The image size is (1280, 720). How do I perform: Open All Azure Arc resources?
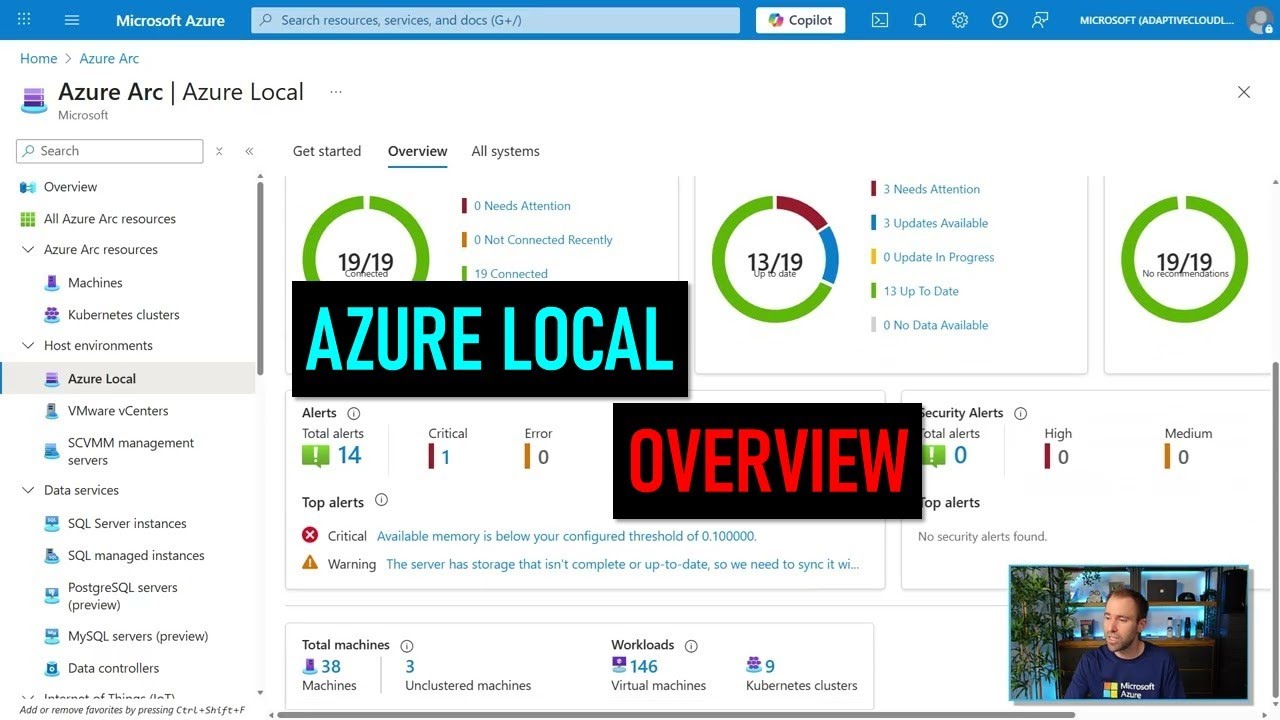(x=109, y=219)
